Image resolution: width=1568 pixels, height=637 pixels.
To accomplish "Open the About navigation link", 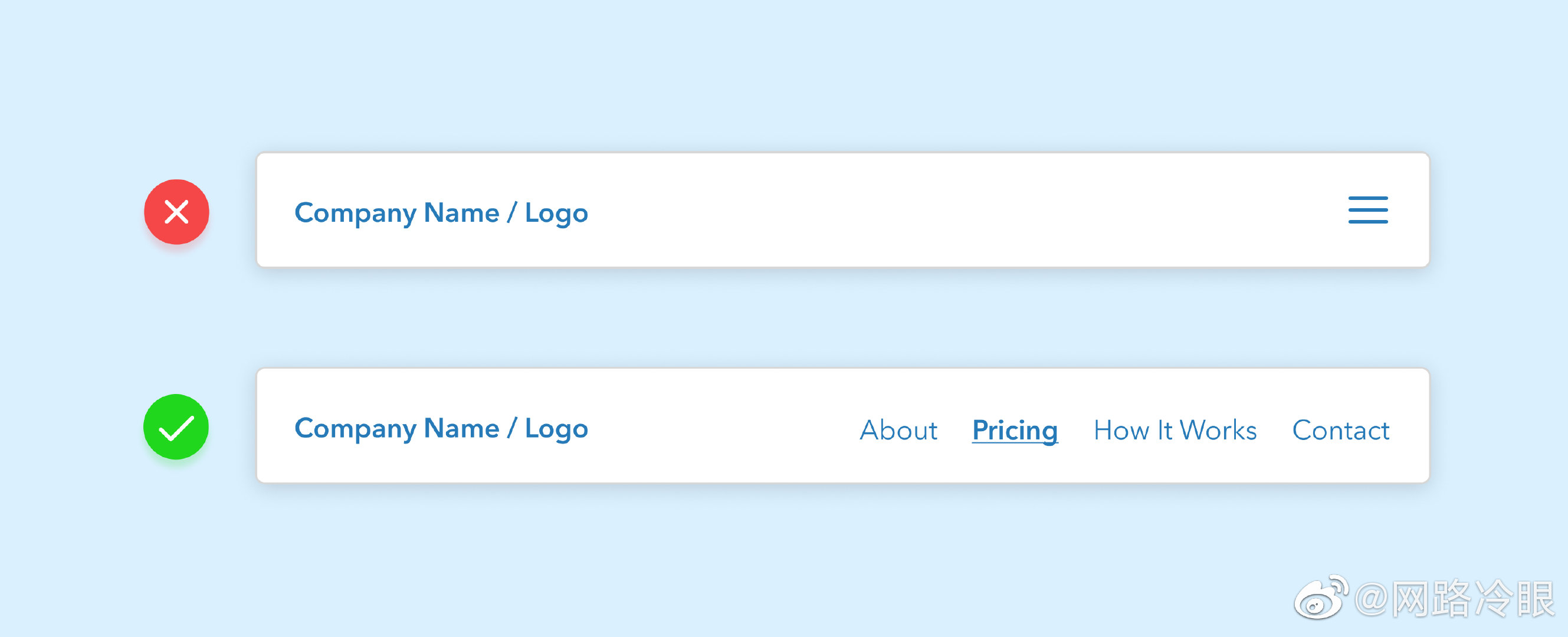I will pyautogui.click(x=898, y=430).
